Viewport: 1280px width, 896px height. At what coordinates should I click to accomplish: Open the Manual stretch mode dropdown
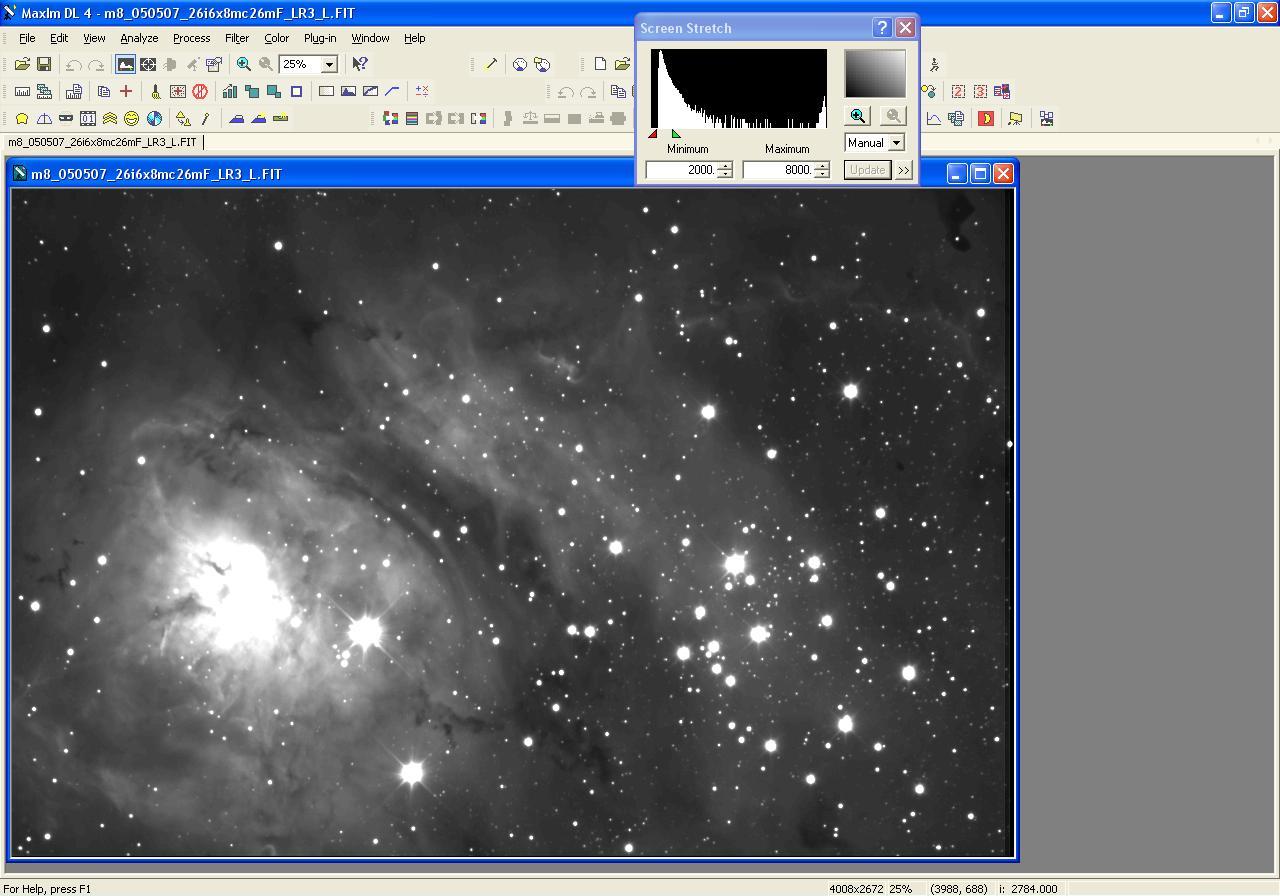coord(896,143)
